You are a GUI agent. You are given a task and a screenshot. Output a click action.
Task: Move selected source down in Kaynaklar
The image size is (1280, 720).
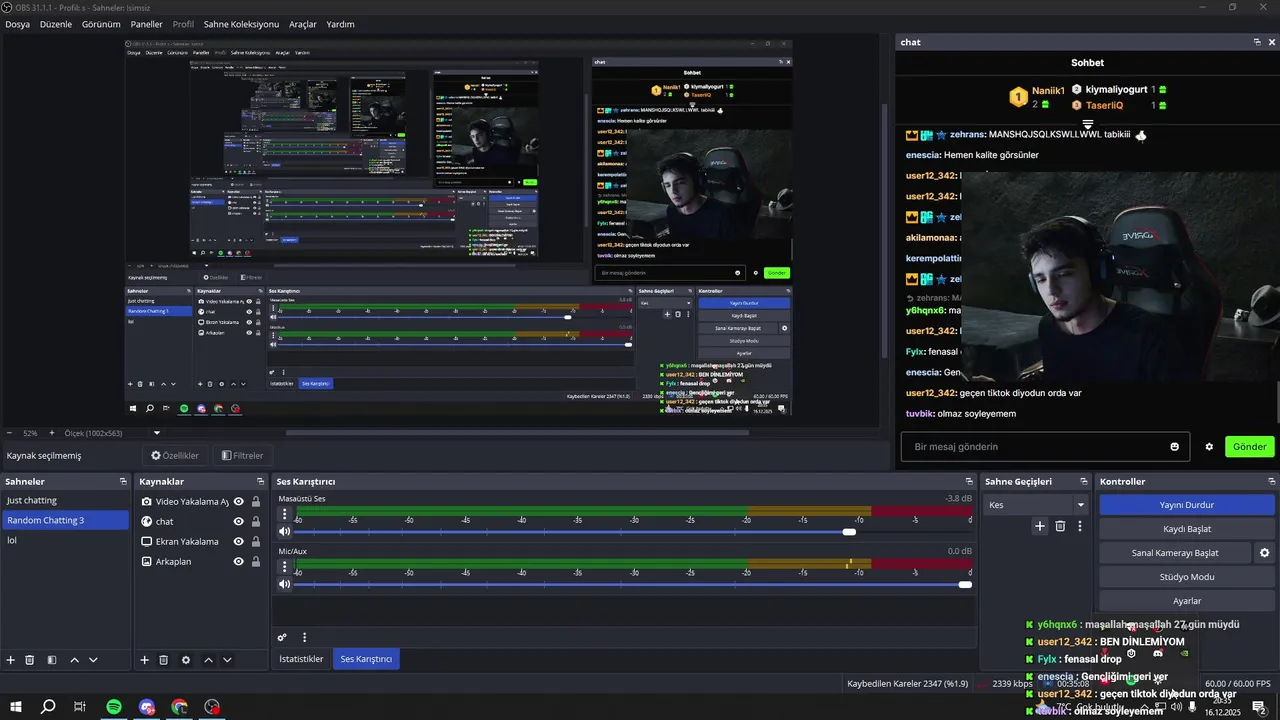[x=227, y=660]
